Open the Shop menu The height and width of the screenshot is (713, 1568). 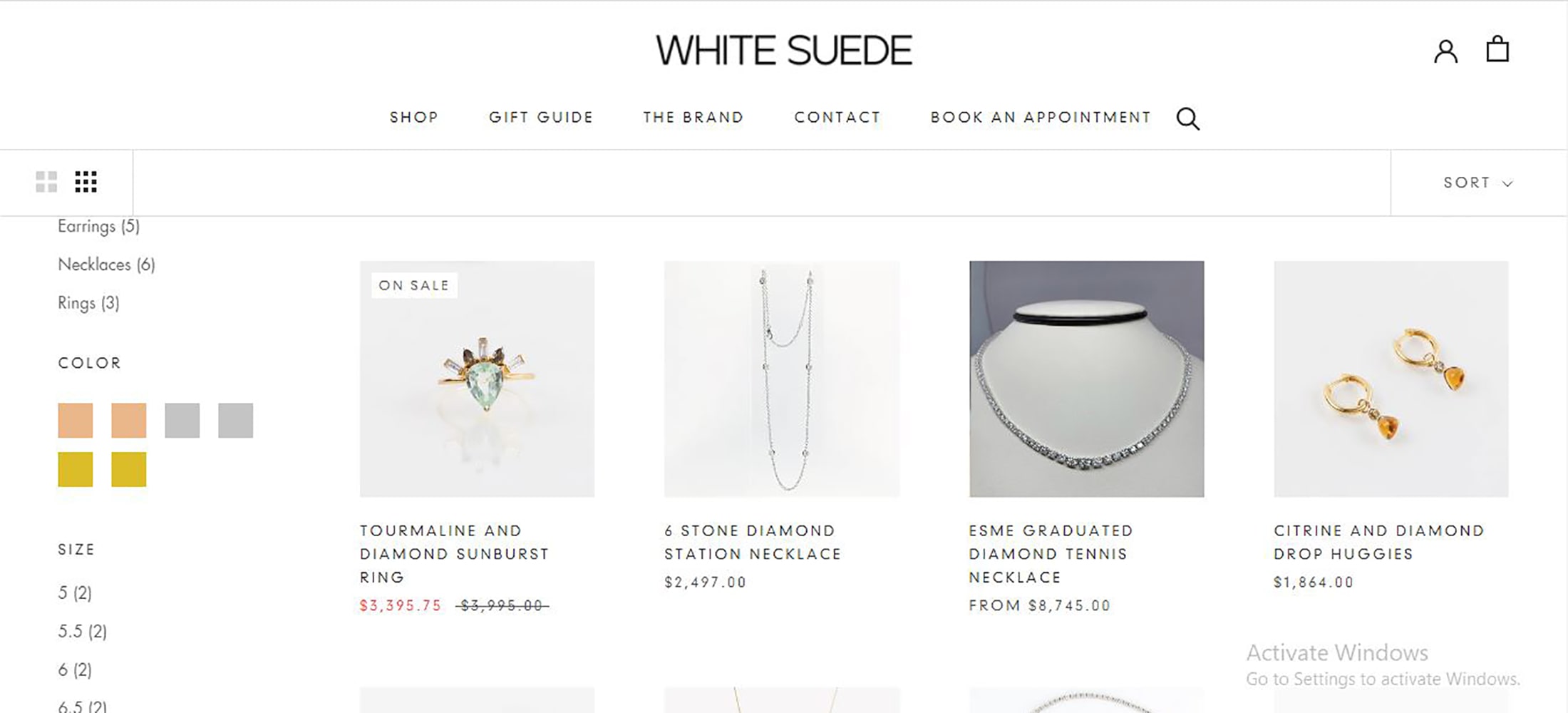pyautogui.click(x=414, y=117)
